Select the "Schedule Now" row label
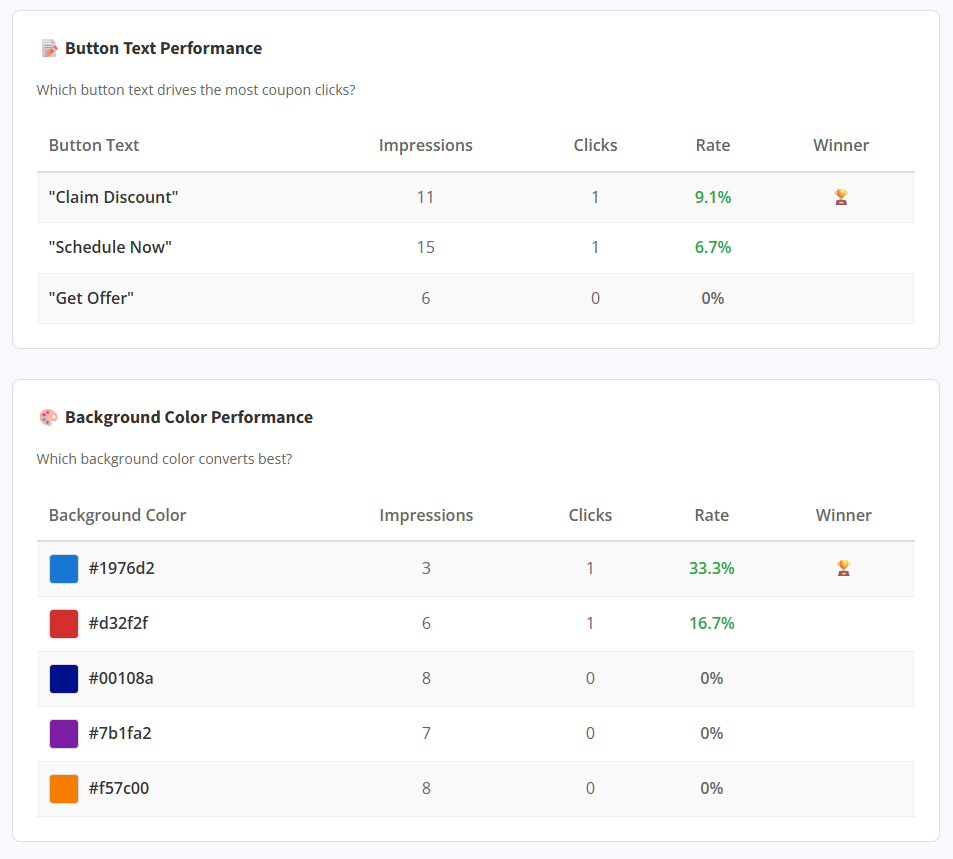This screenshot has height=859, width=953. click(x=110, y=247)
